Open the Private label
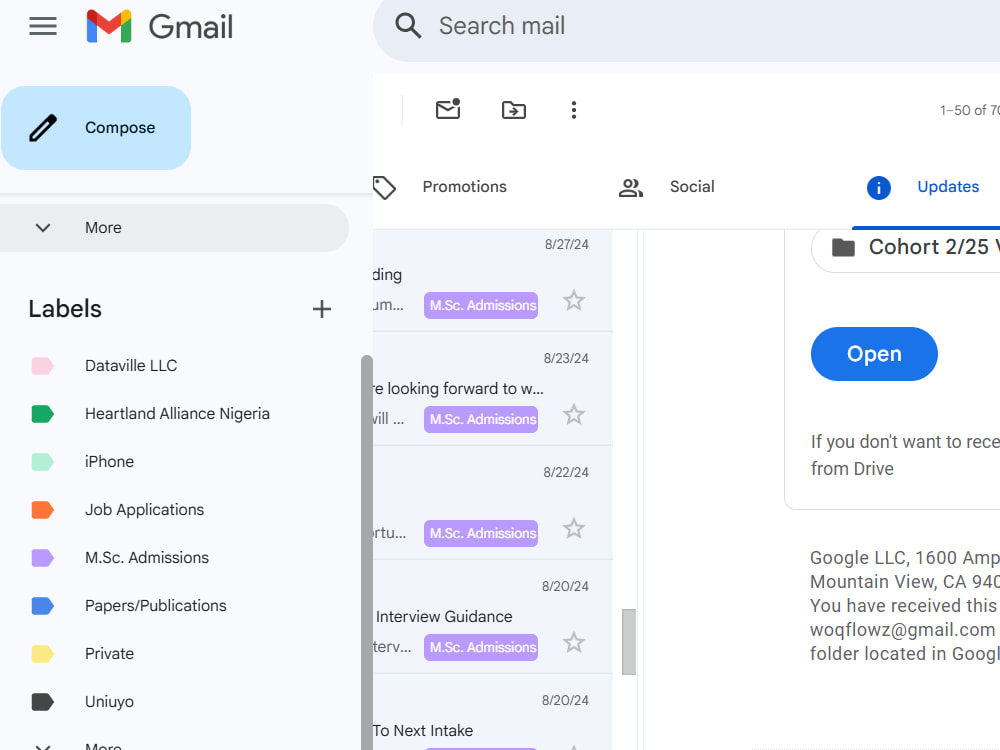This screenshot has height=750, width=1000. pos(109,654)
